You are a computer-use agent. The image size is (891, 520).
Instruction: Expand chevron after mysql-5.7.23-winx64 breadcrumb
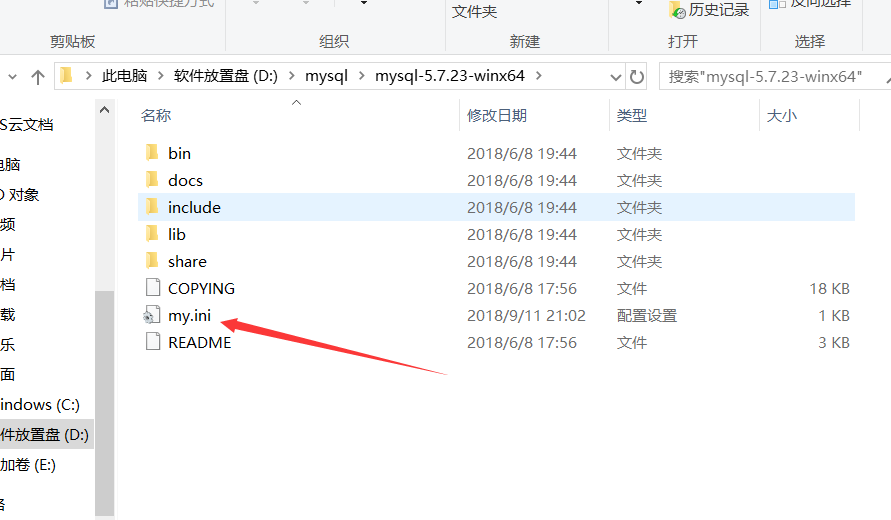pyautogui.click(x=539, y=76)
